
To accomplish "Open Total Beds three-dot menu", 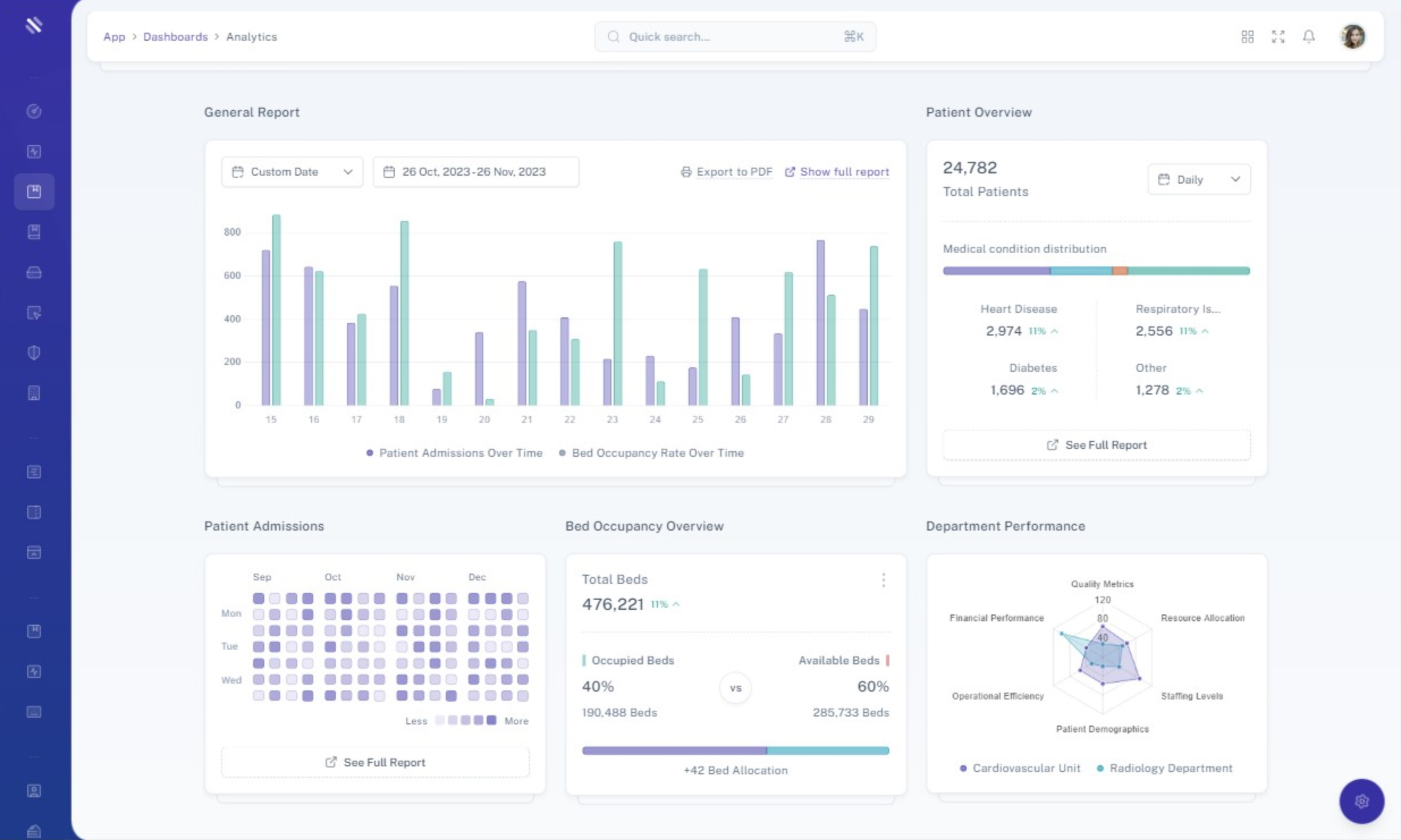I will (x=883, y=580).
